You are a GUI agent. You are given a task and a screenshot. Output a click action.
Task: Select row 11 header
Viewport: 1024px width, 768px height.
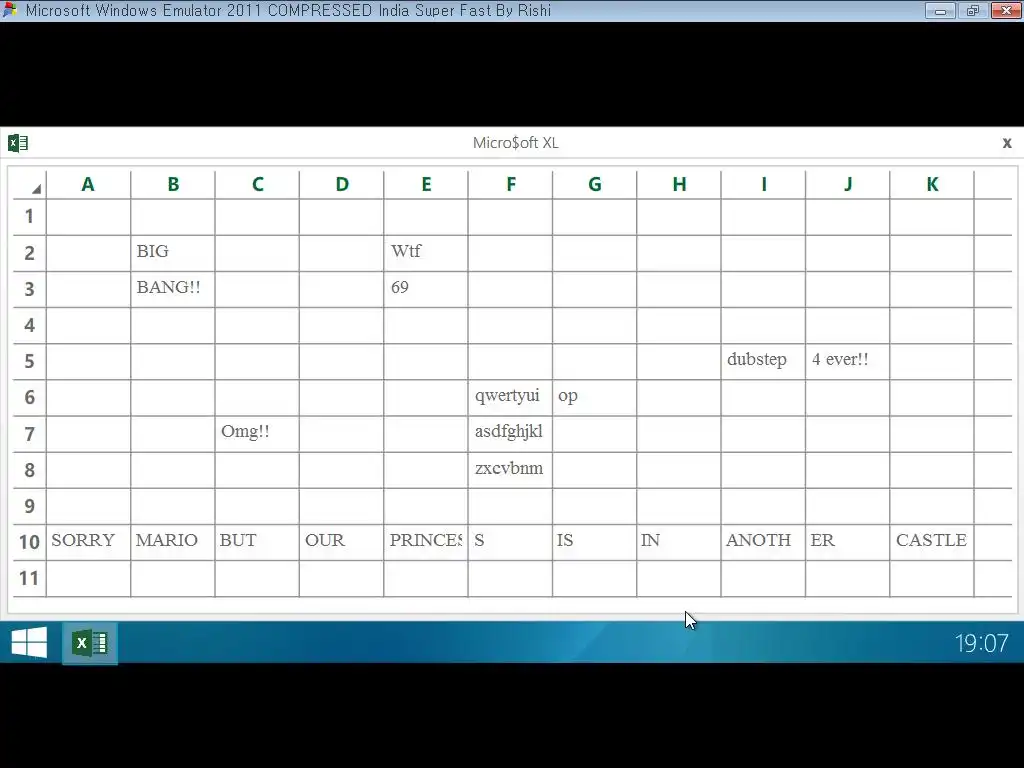[x=29, y=579]
